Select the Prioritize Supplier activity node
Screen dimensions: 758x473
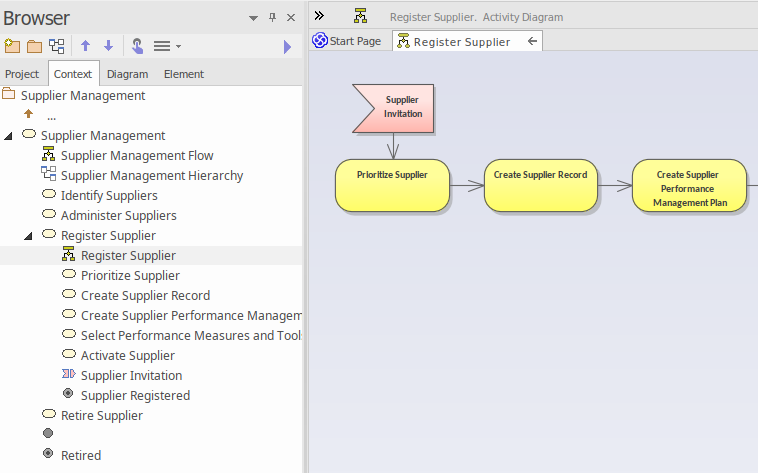point(392,185)
